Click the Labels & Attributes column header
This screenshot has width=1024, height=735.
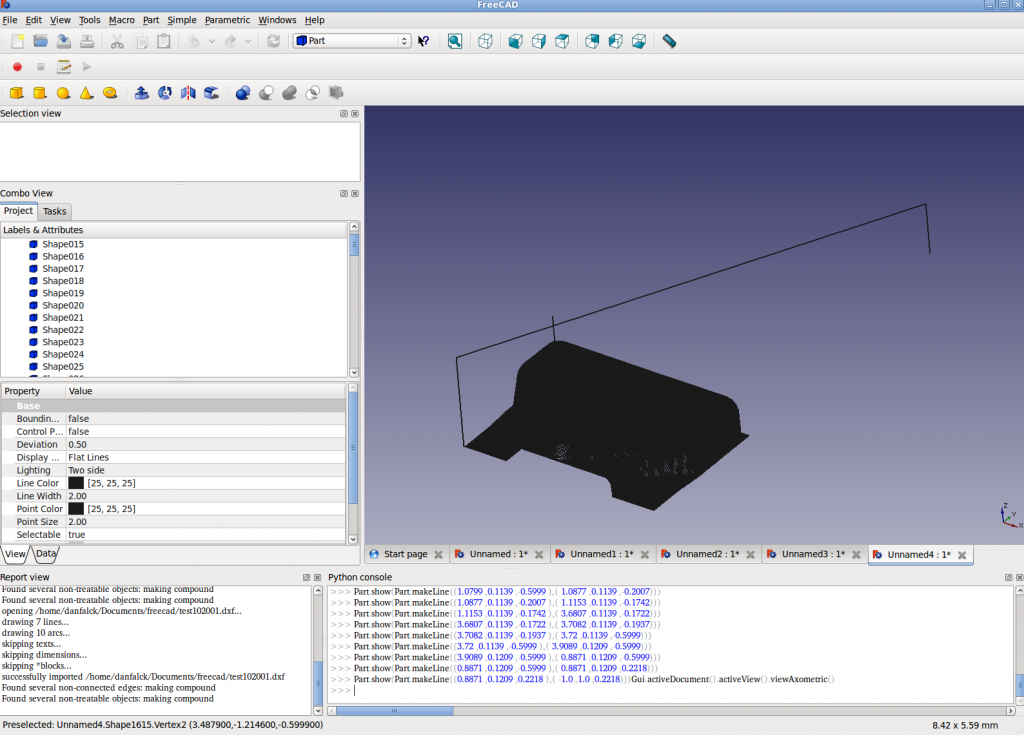point(174,230)
